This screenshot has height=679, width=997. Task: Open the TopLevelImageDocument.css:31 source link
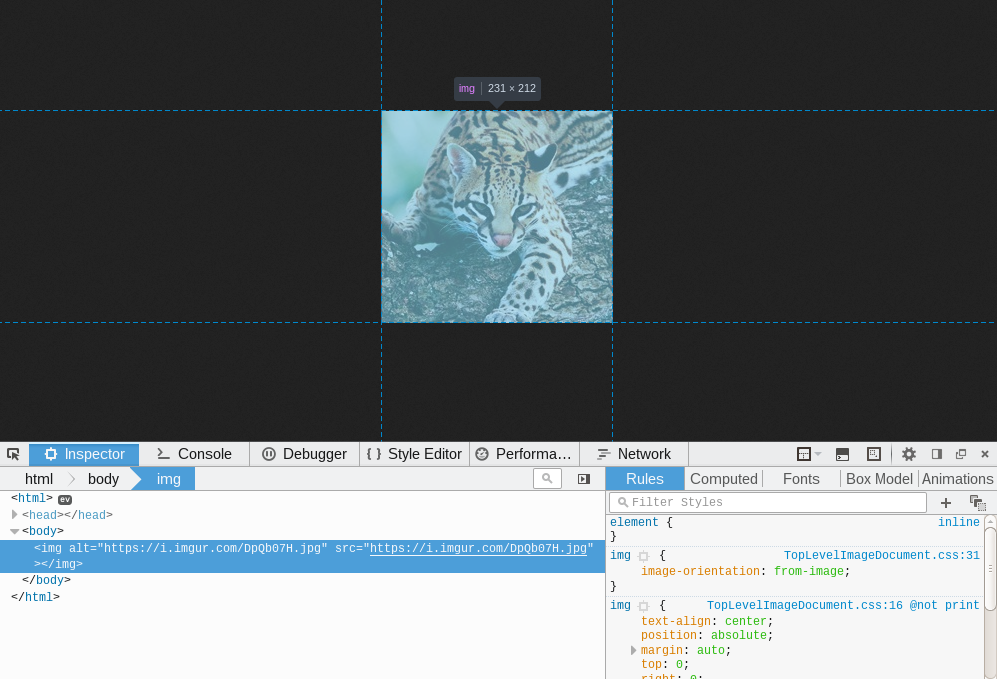pyautogui.click(x=881, y=555)
